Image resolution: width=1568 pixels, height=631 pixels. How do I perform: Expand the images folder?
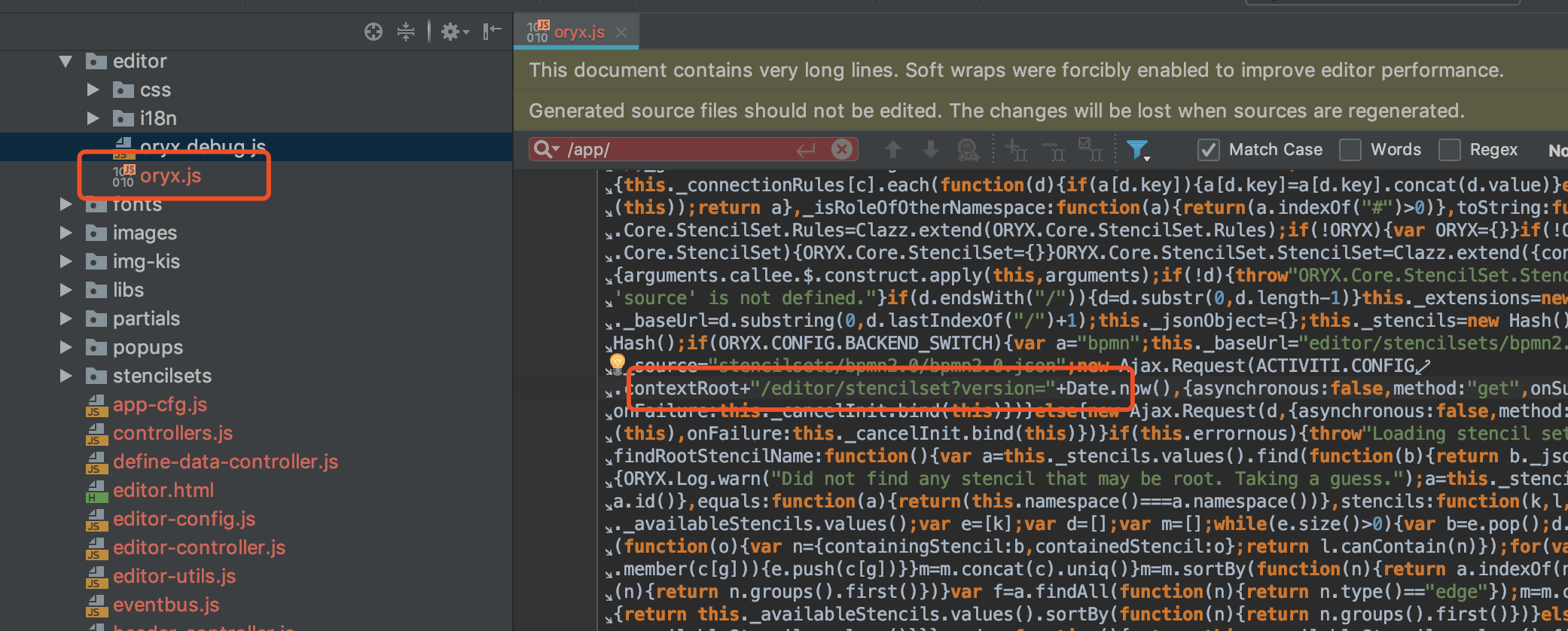pos(66,233)
